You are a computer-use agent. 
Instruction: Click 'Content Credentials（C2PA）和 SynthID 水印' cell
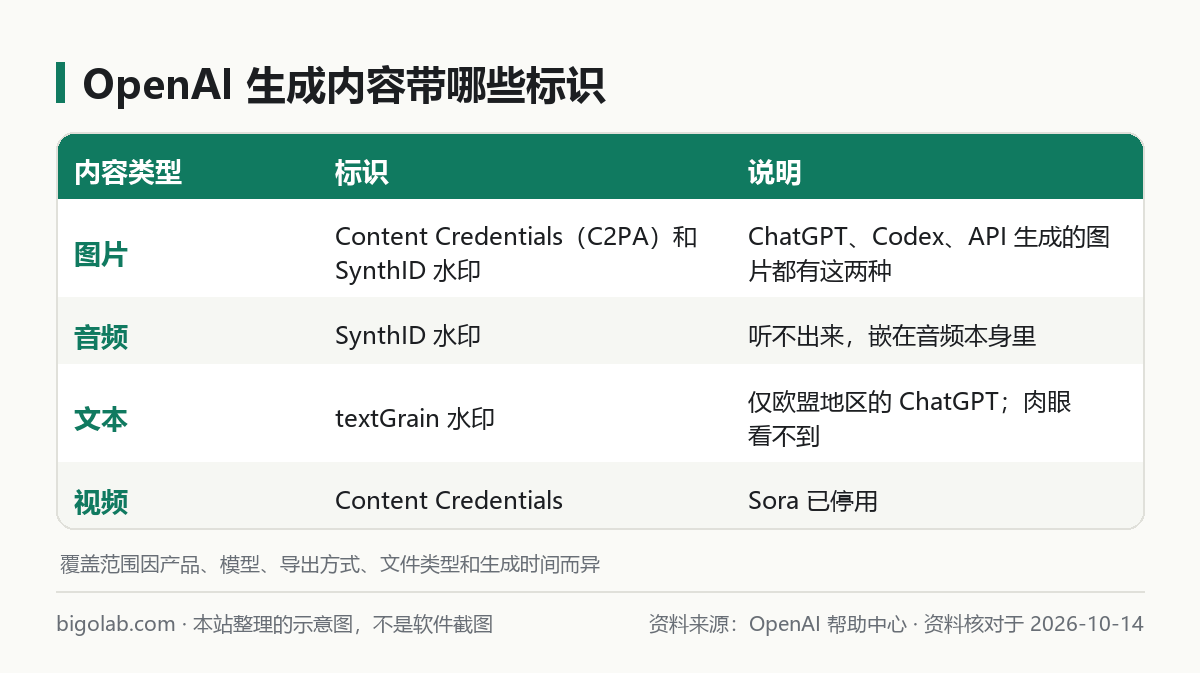pyautogui.click(x=516, y=254)
